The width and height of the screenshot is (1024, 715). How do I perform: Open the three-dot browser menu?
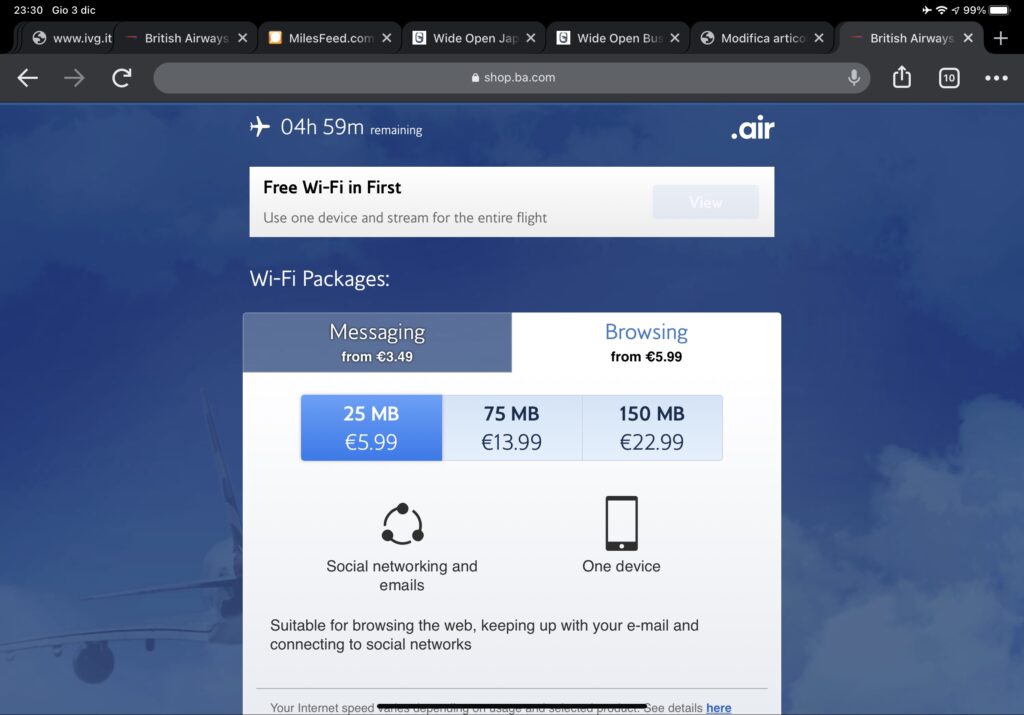click(996, 78)
